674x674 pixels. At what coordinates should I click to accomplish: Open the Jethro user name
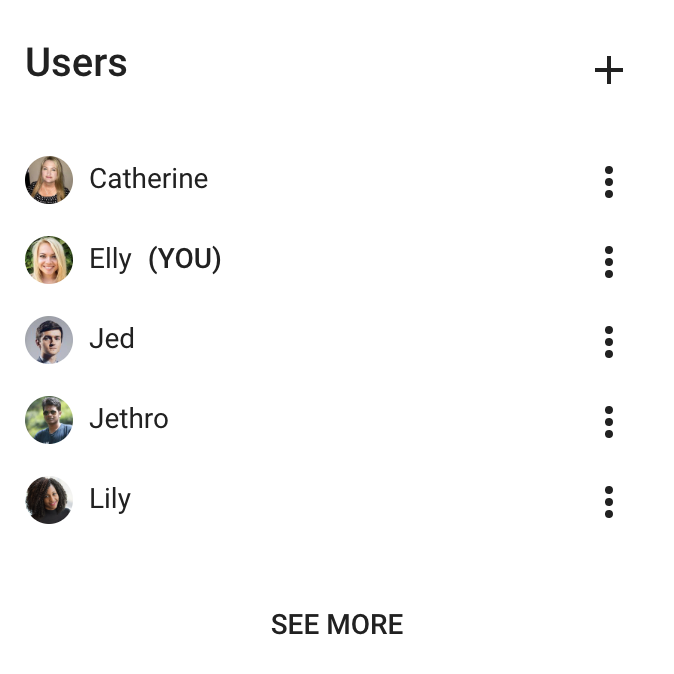pyautogui.click(x=128, y=419)
